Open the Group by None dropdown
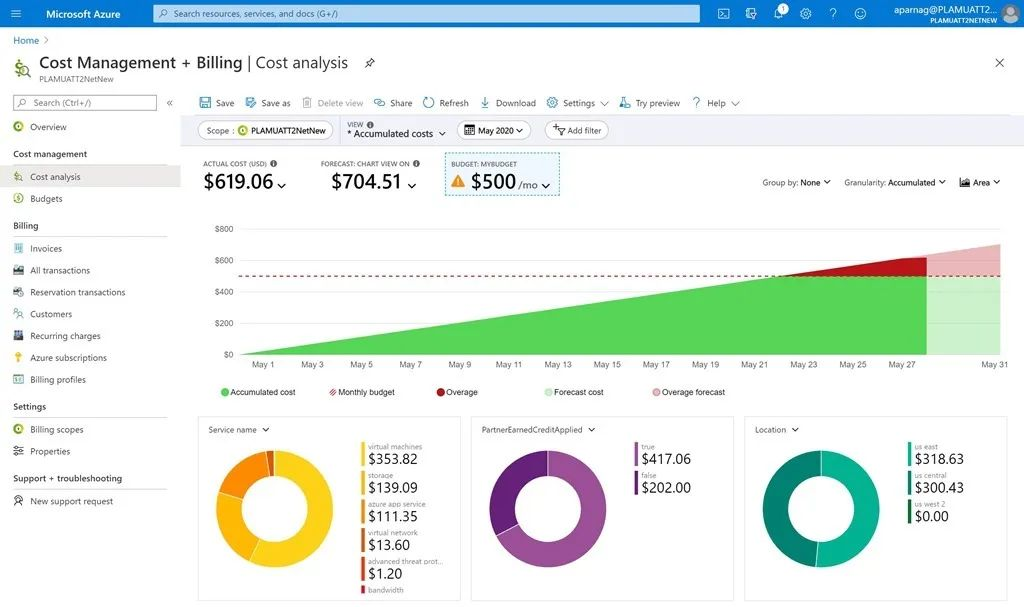The width and height of the screenshot is (1024, 607). (x=796, y=182)
